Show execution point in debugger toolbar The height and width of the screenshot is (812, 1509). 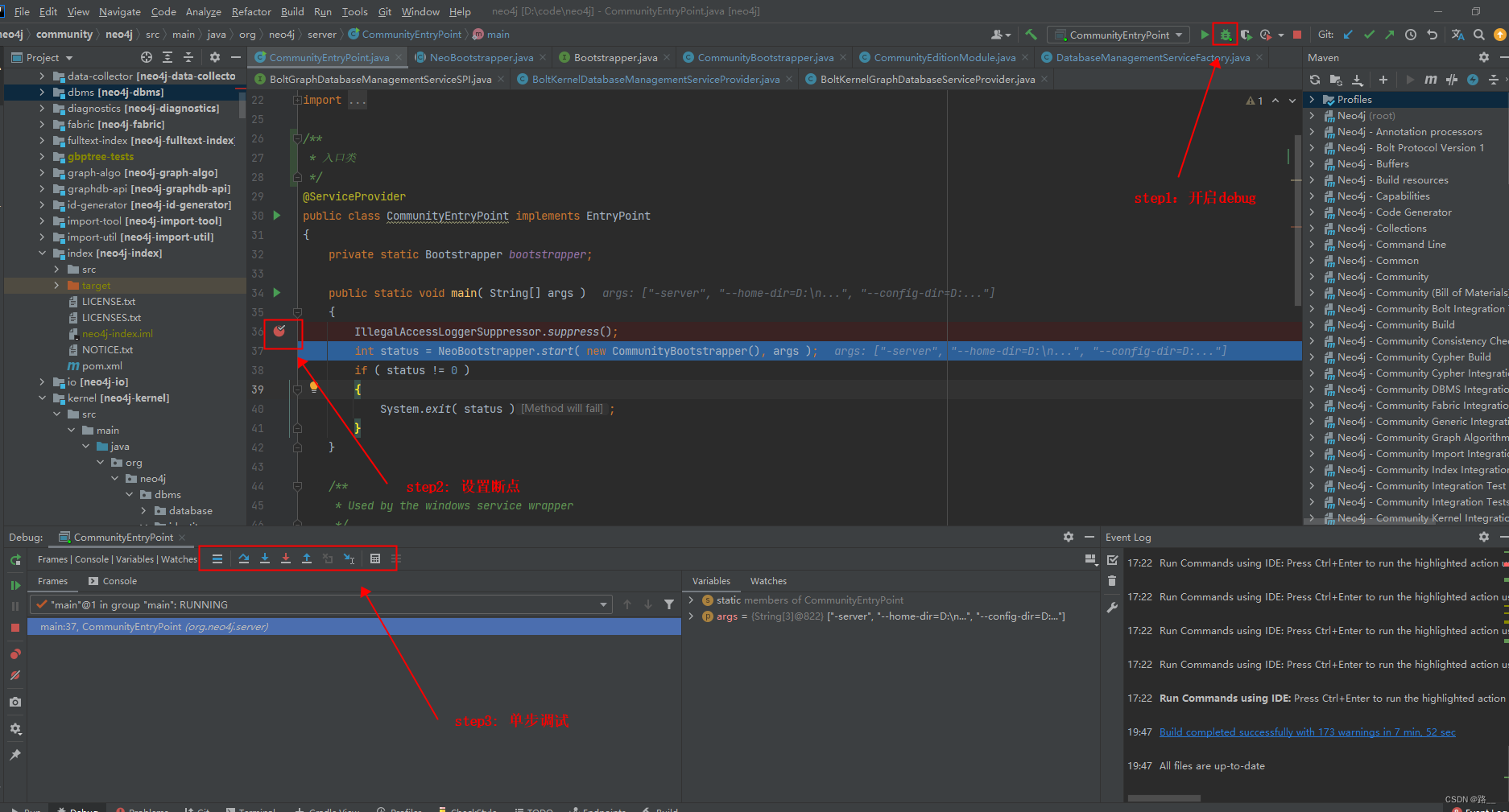point(217,559)
